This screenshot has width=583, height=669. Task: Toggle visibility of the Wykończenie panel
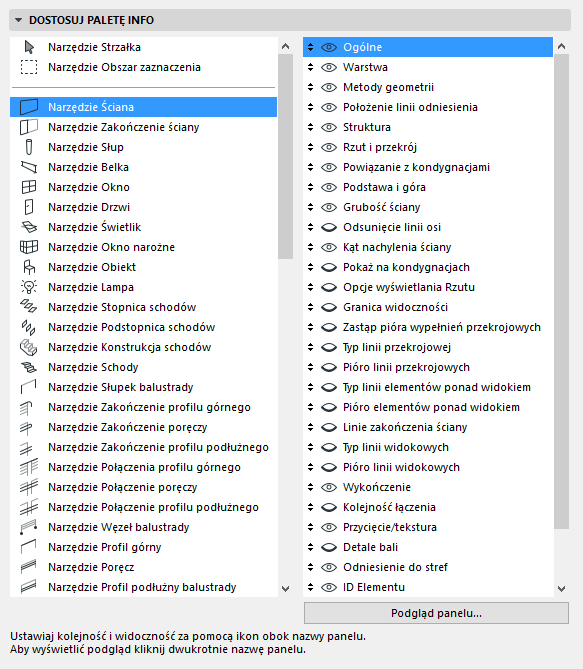click(329, 487)
